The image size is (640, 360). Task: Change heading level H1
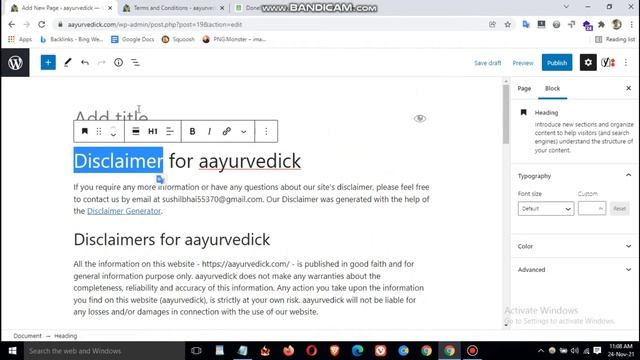[153, 131]
